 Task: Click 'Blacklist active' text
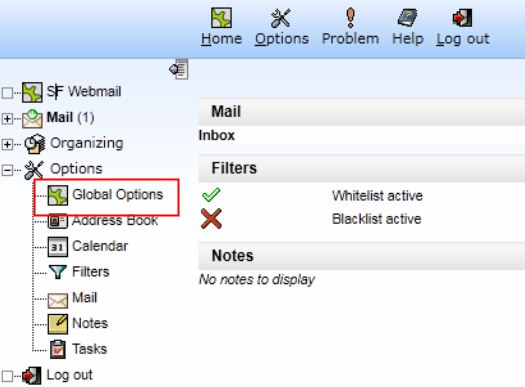tap(377, 219)
